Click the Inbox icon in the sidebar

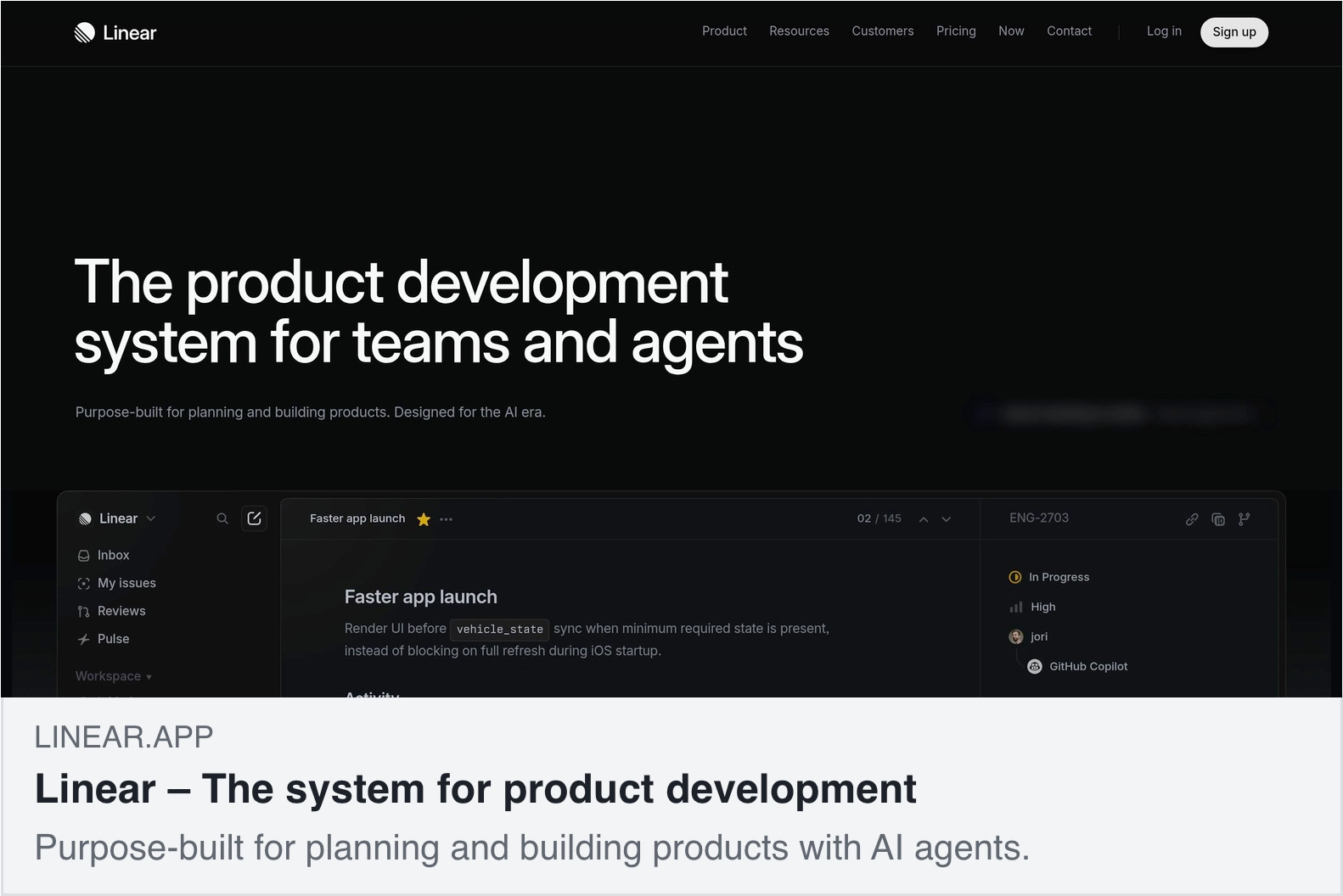coord(83,556)
